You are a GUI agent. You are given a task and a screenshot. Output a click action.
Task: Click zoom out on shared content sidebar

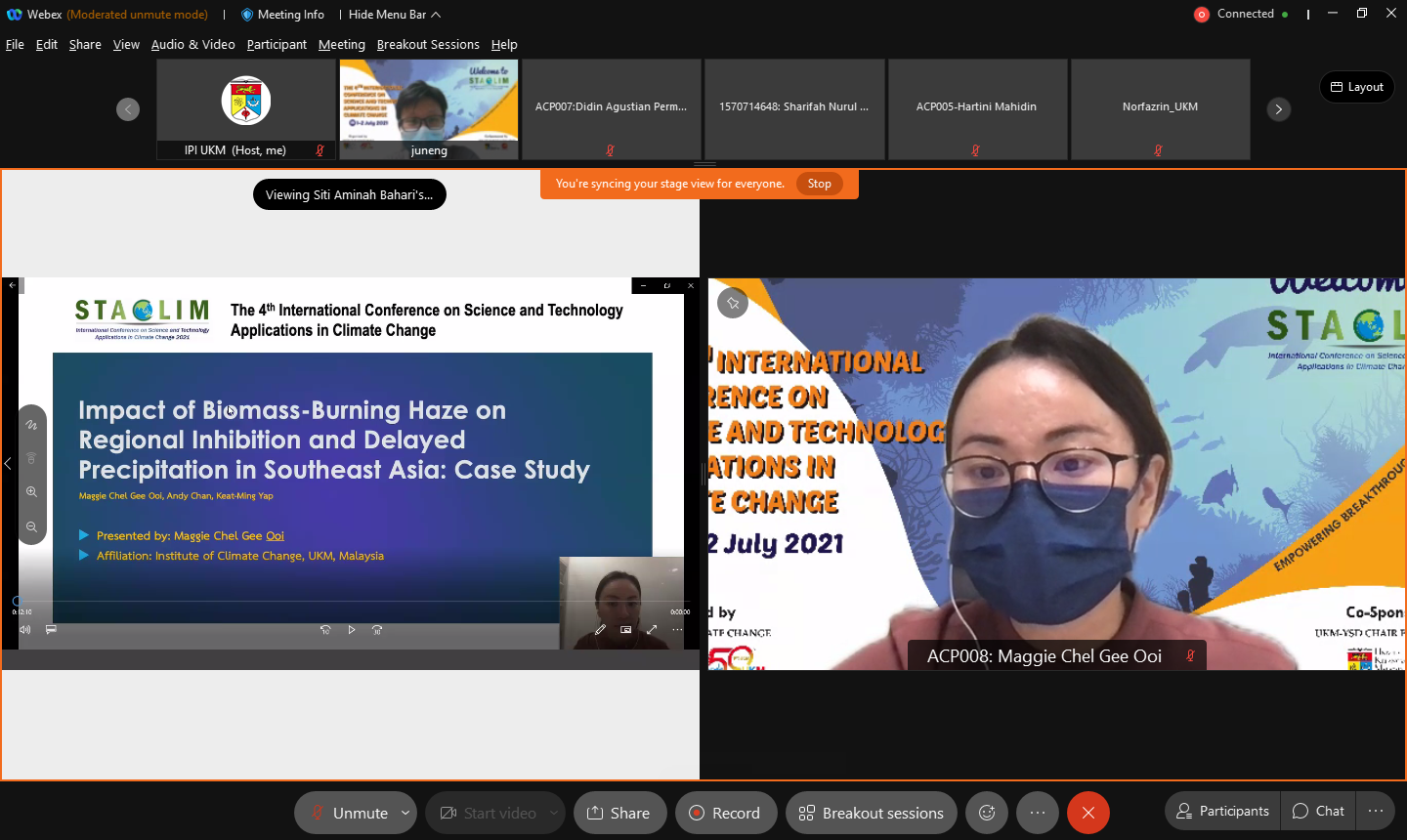[31, 527]
